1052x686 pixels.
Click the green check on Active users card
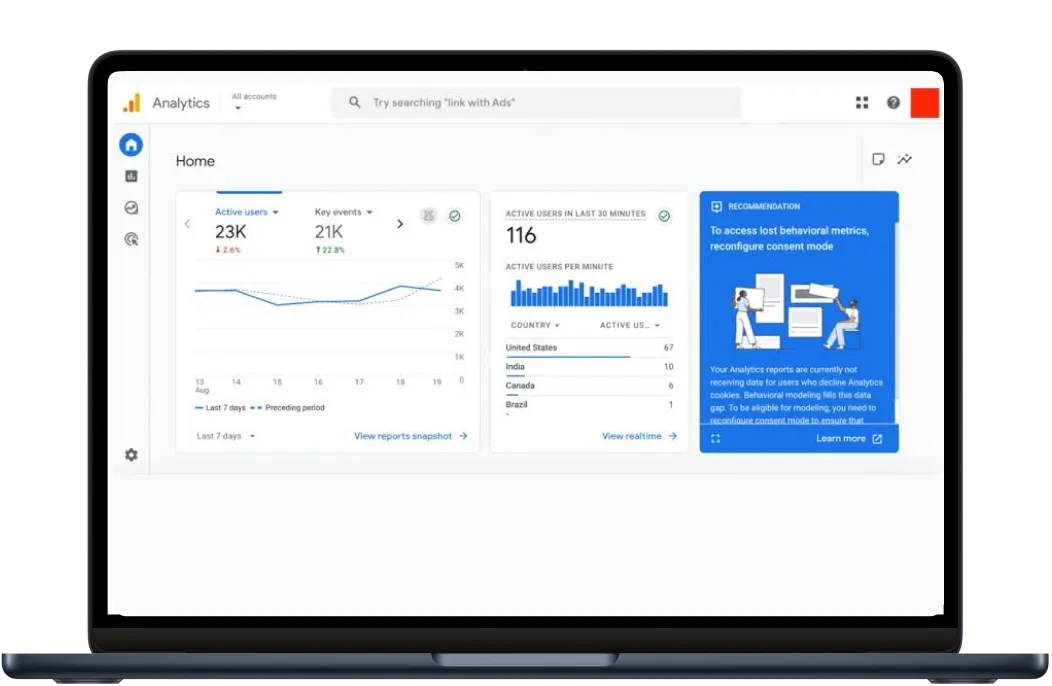[455, 215]
